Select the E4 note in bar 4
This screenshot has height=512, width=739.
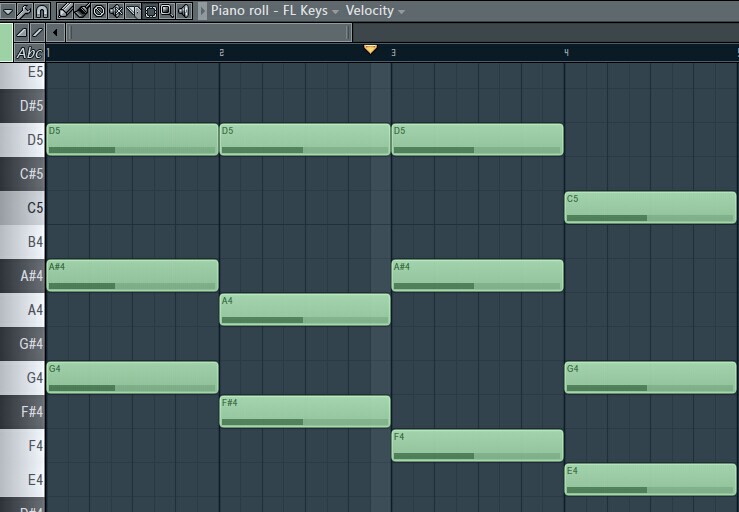(650, 479)
